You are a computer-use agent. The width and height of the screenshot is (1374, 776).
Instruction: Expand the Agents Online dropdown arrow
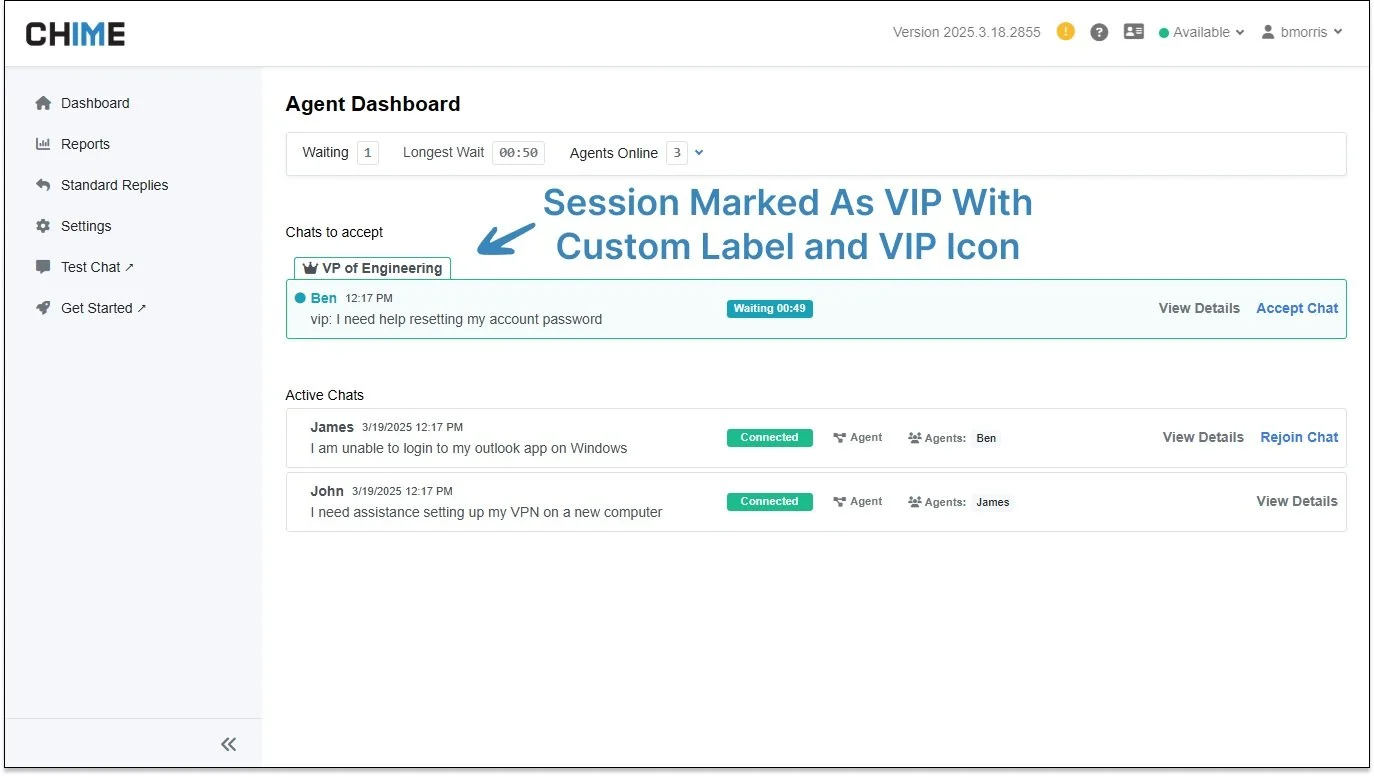click(x=699, y=153)
